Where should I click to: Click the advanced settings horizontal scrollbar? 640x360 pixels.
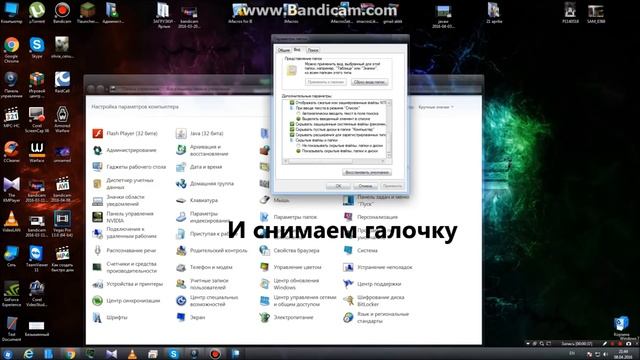click(335, 161)
